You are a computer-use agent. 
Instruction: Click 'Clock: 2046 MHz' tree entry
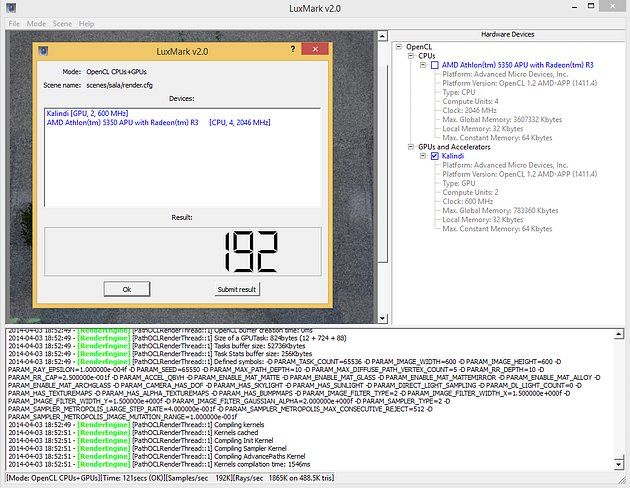click(469, 110)
